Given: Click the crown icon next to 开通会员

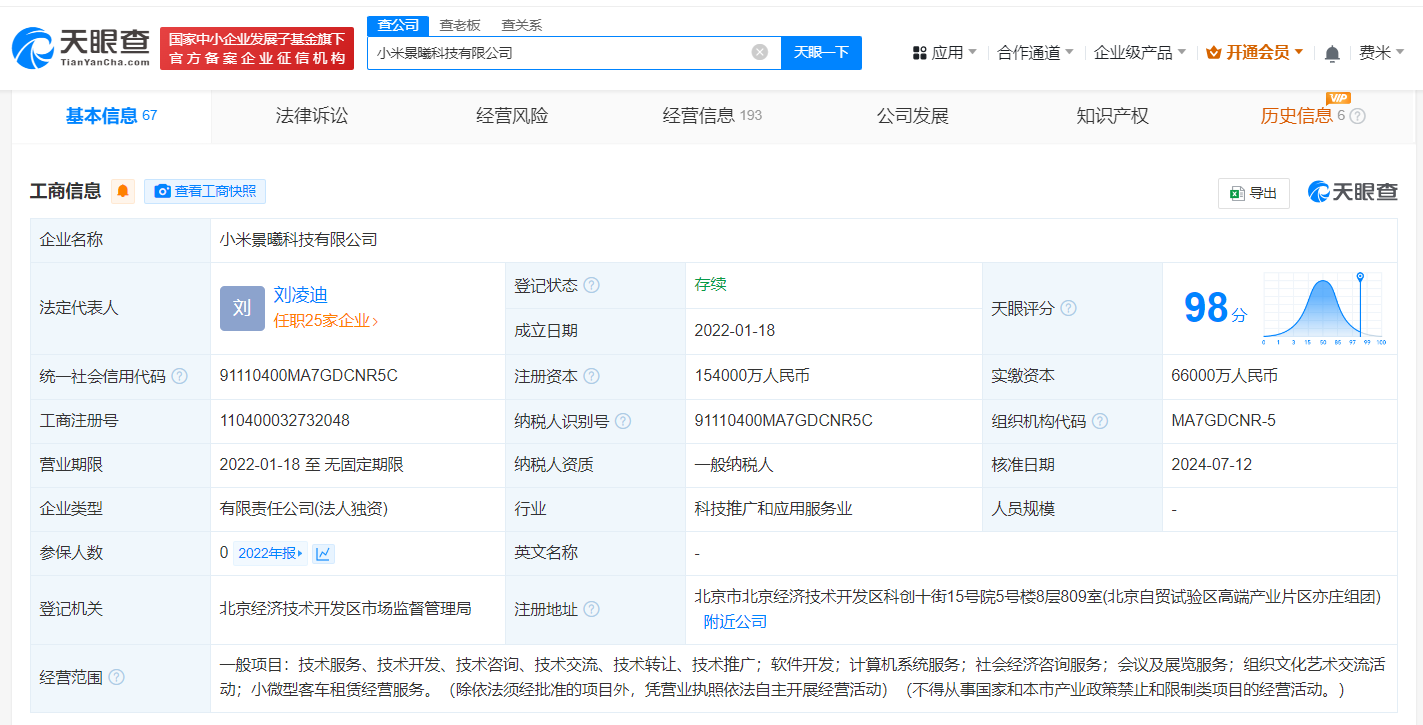Looking at the screenshot, I should click(1213, 52).
